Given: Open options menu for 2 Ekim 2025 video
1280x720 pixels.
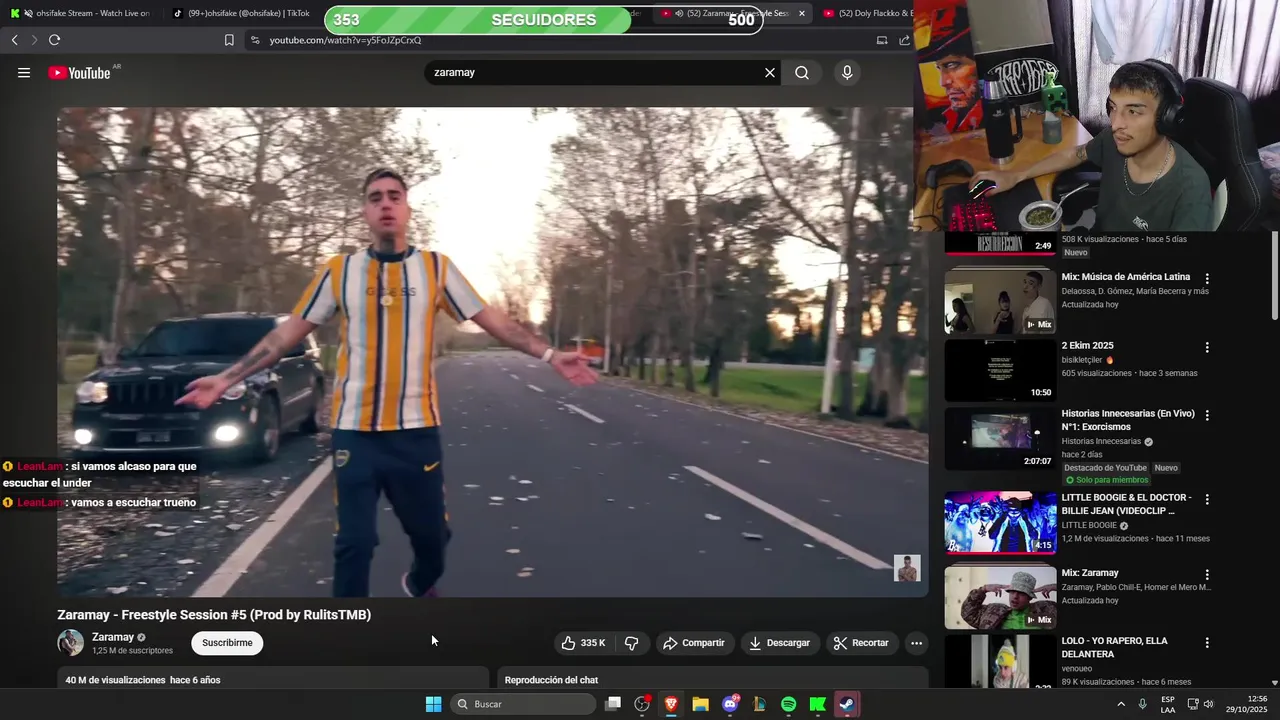Looking at the screenshot, I should 1207,347.
